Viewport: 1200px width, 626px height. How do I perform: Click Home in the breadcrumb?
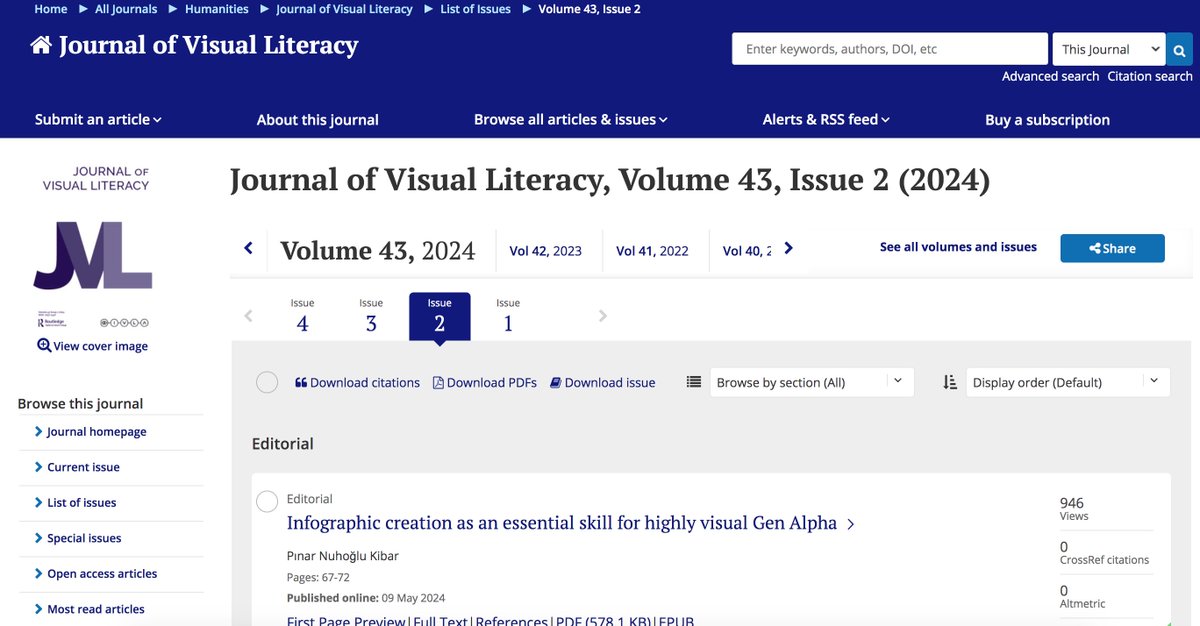(51, 9)
